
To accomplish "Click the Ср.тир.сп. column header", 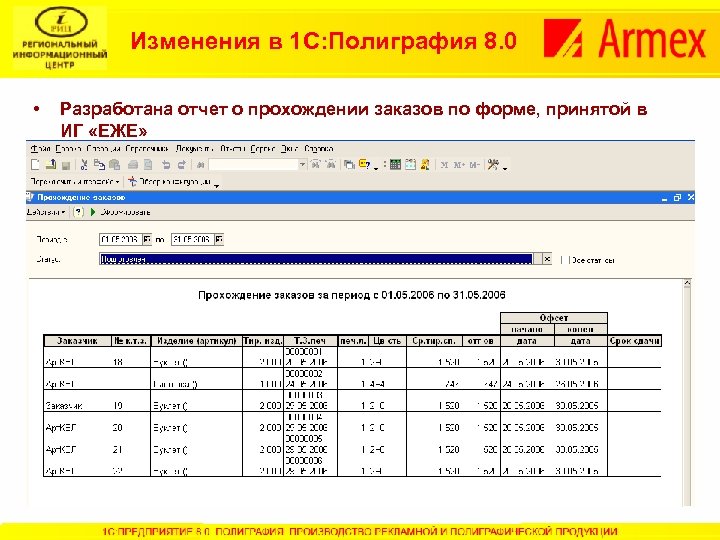I will tap(434, 341).
